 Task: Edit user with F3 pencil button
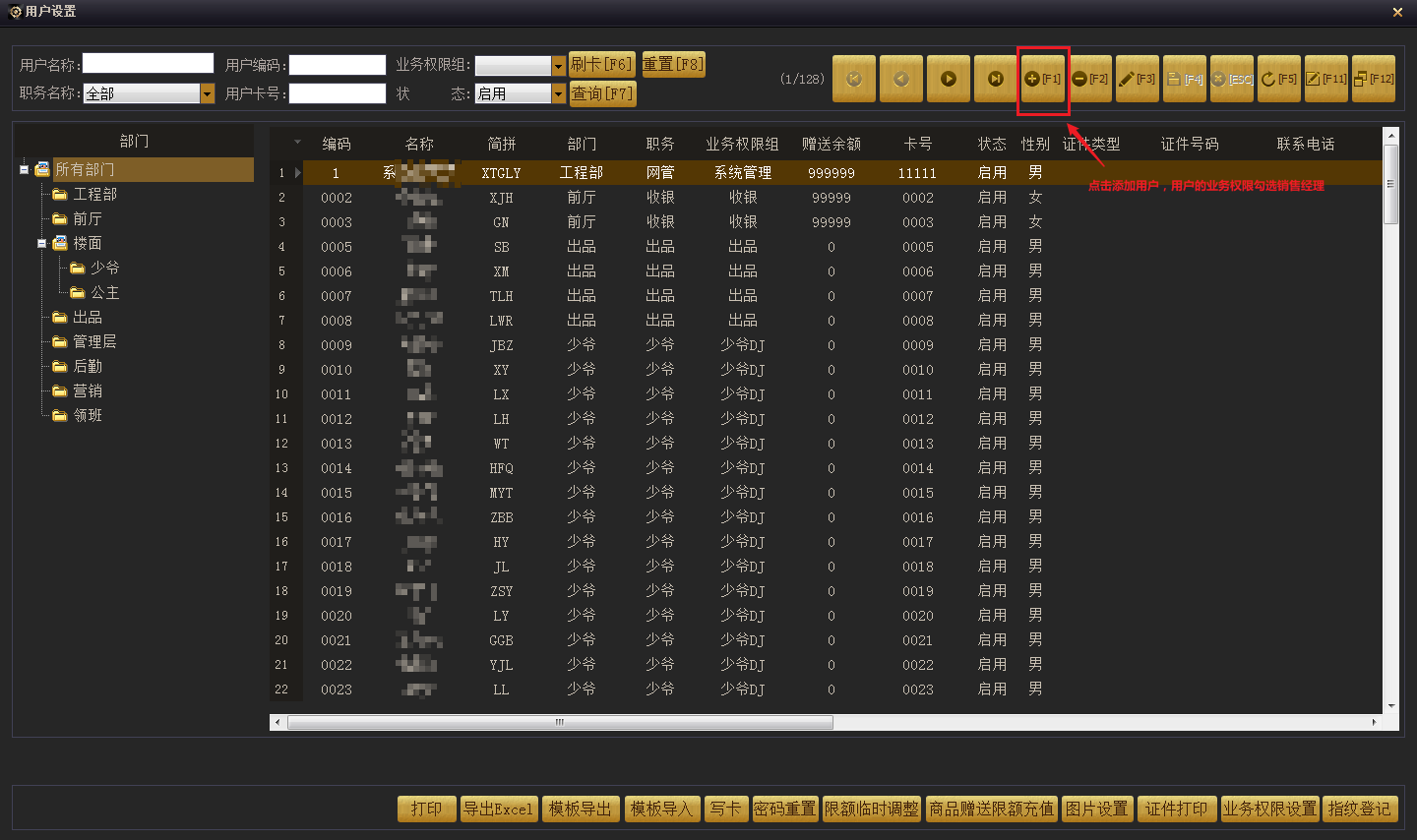point(1138,79)
